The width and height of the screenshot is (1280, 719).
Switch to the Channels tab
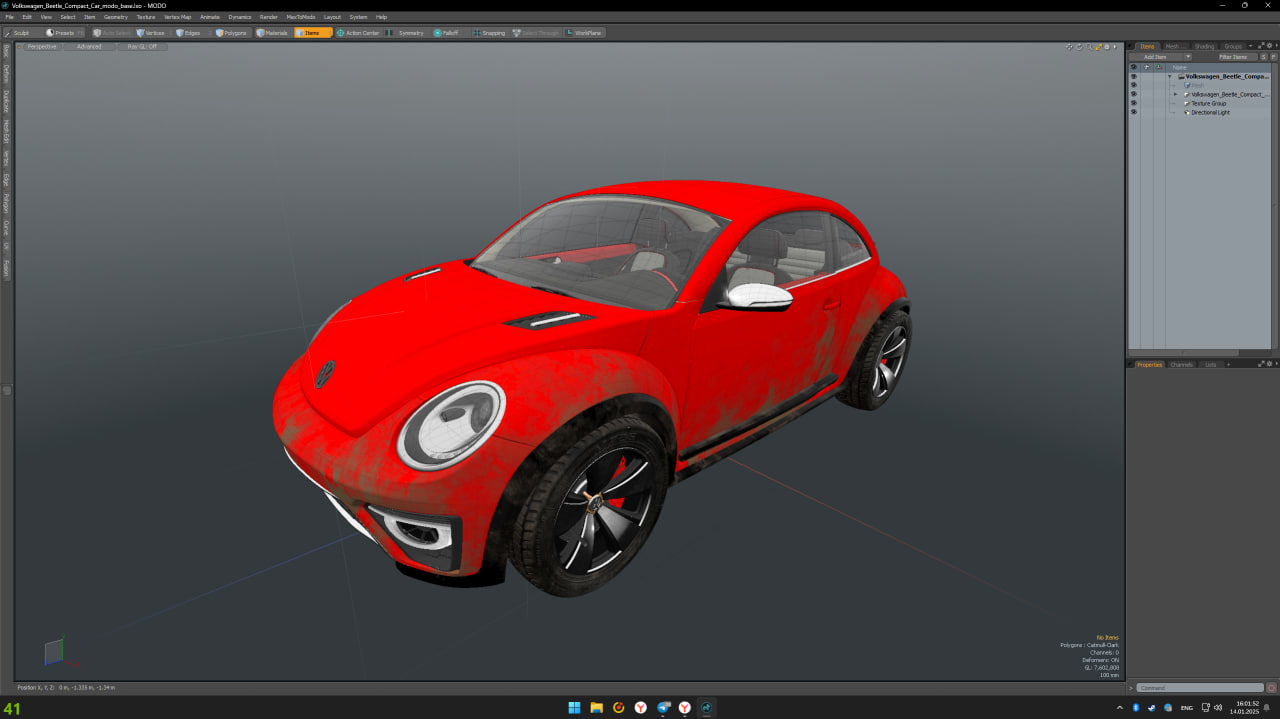tap(1181, 364)
